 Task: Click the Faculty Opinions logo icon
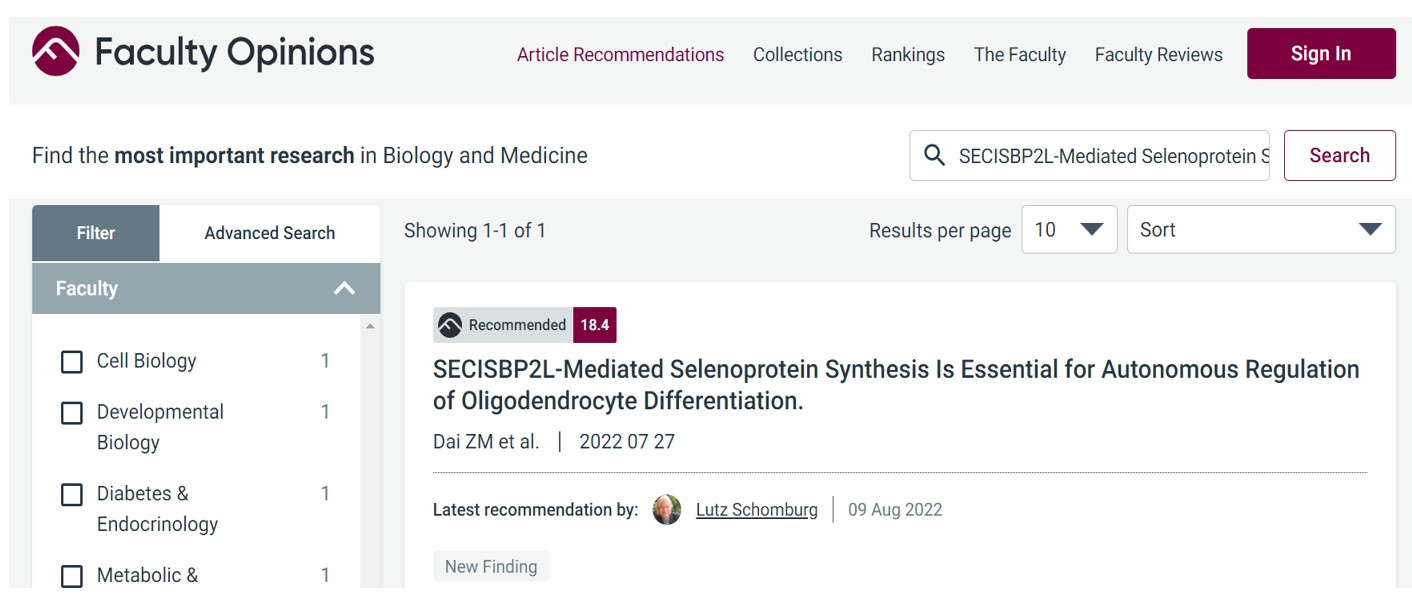[x=55, y=52]
